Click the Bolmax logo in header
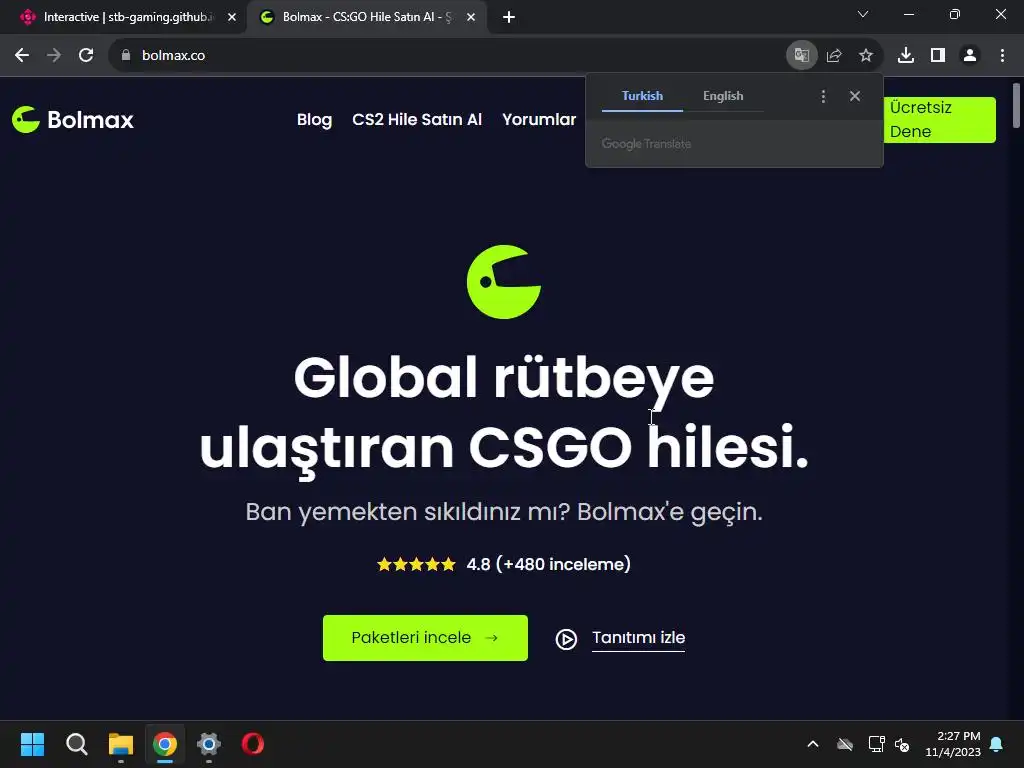This screenshot has height=768, width=1024. point(72,120)
